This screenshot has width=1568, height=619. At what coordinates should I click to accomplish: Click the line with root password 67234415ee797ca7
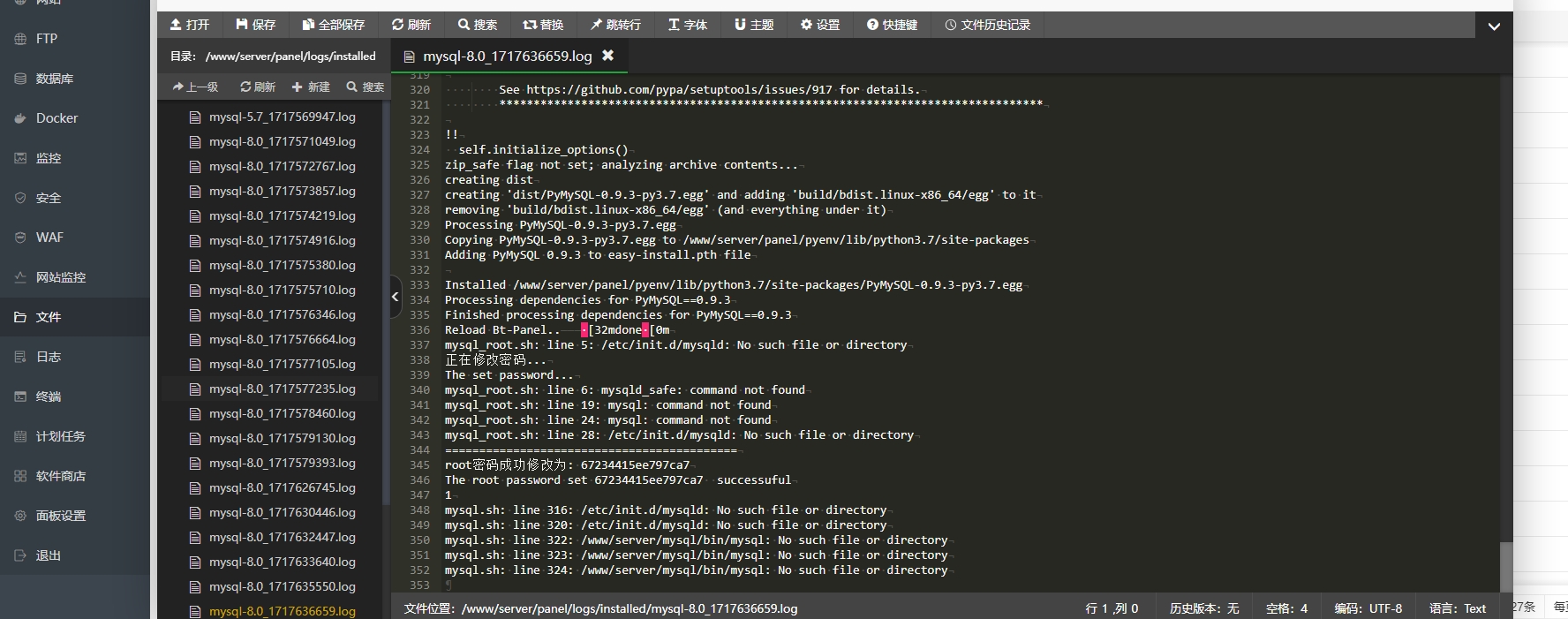pyautogui.click(x=568, y=464)
